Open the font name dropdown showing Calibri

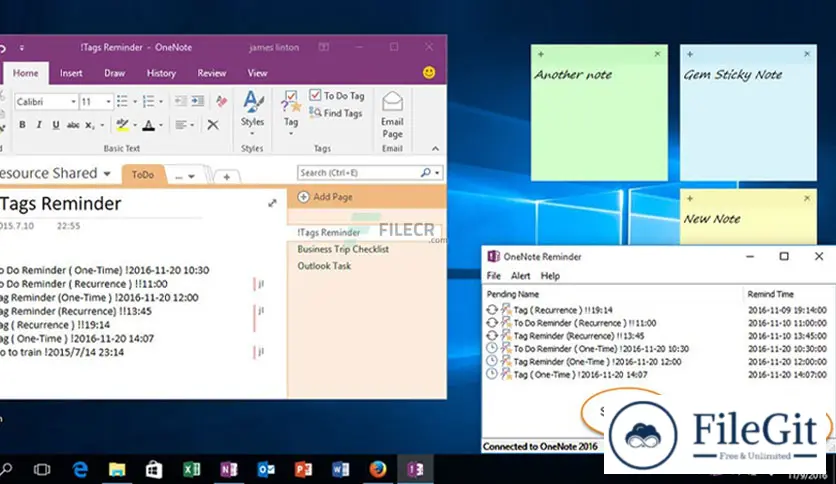point(73,101)
